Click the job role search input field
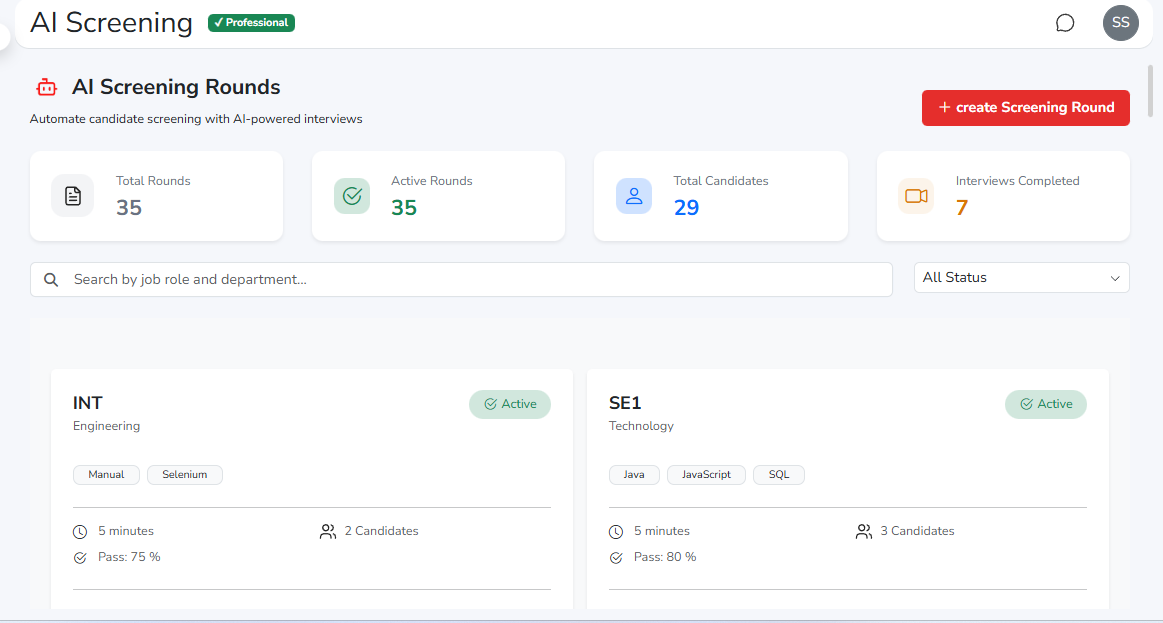1163x623 pixels. click(400, 279)
